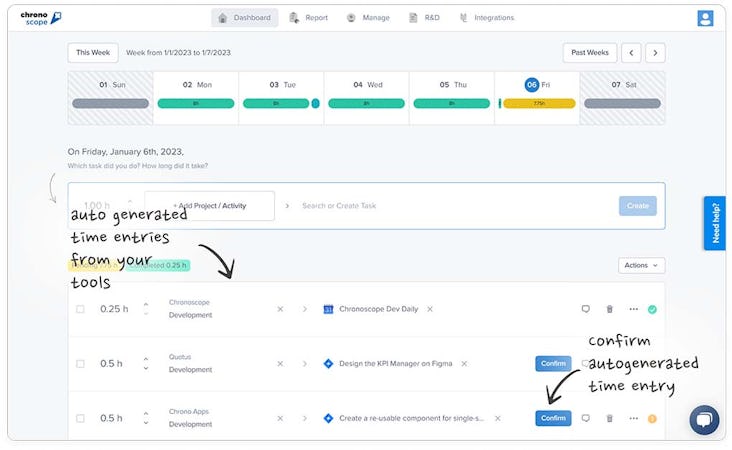Click Monday's green hours bar

(x=196, y=104)
